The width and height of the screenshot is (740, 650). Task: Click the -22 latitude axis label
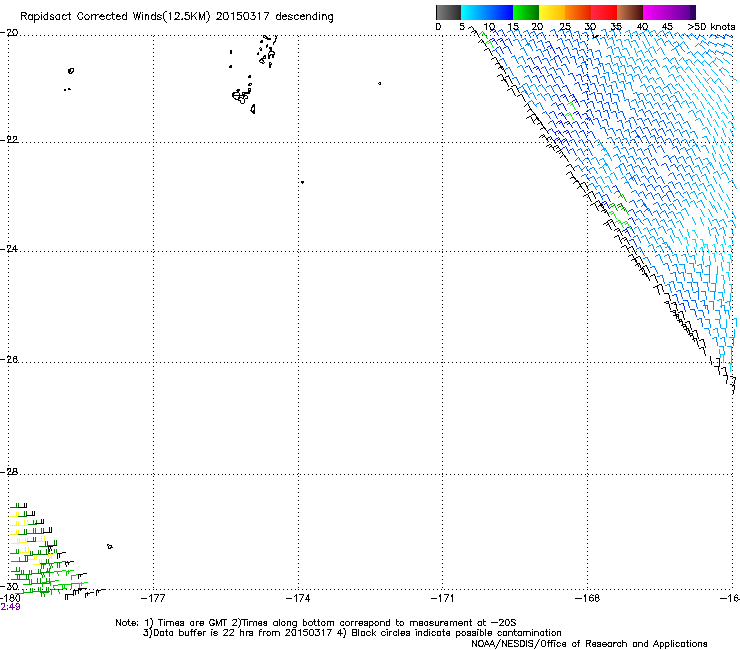click(x=9, y=140)
